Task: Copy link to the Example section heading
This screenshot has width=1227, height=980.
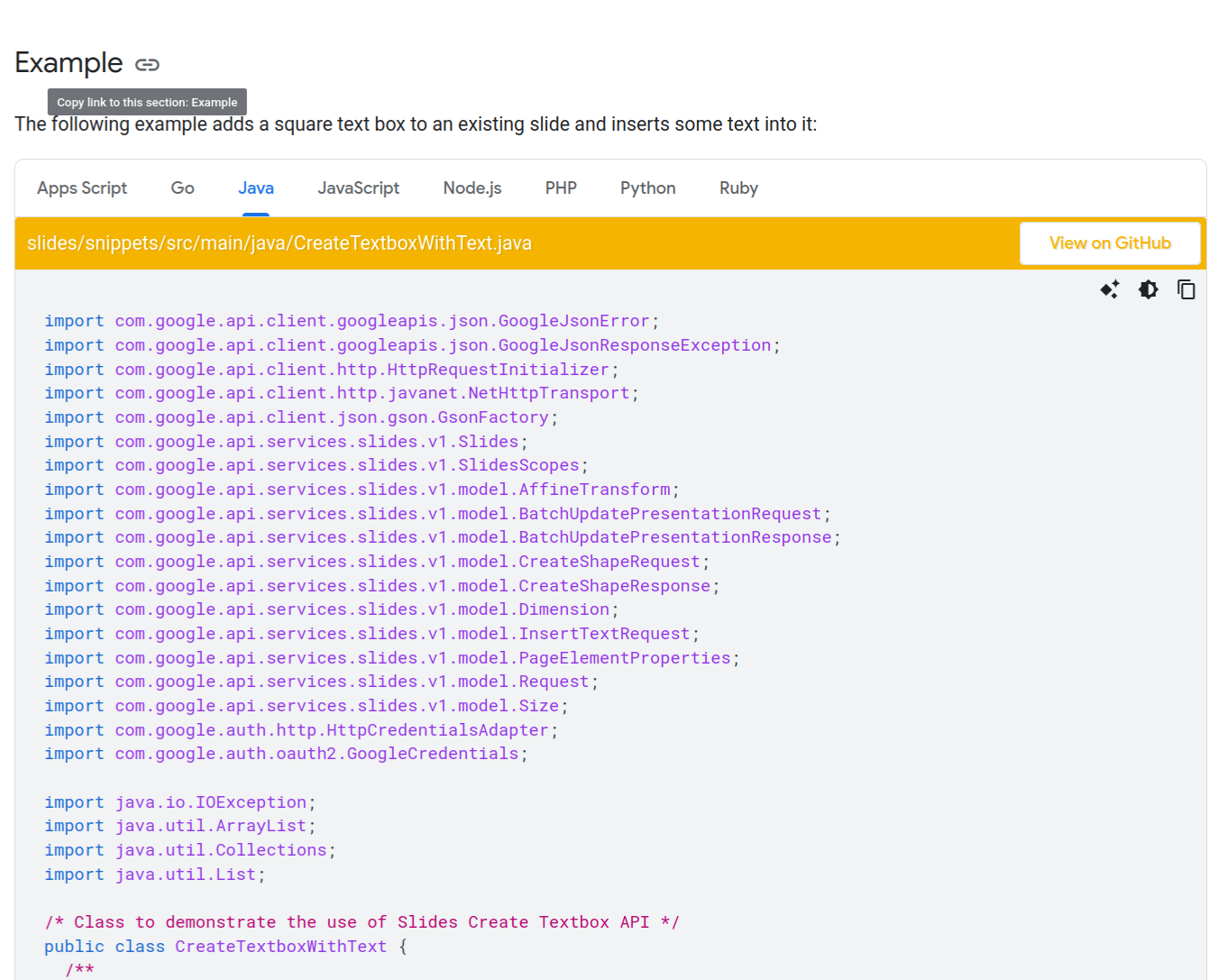Action: coord(147,64)
